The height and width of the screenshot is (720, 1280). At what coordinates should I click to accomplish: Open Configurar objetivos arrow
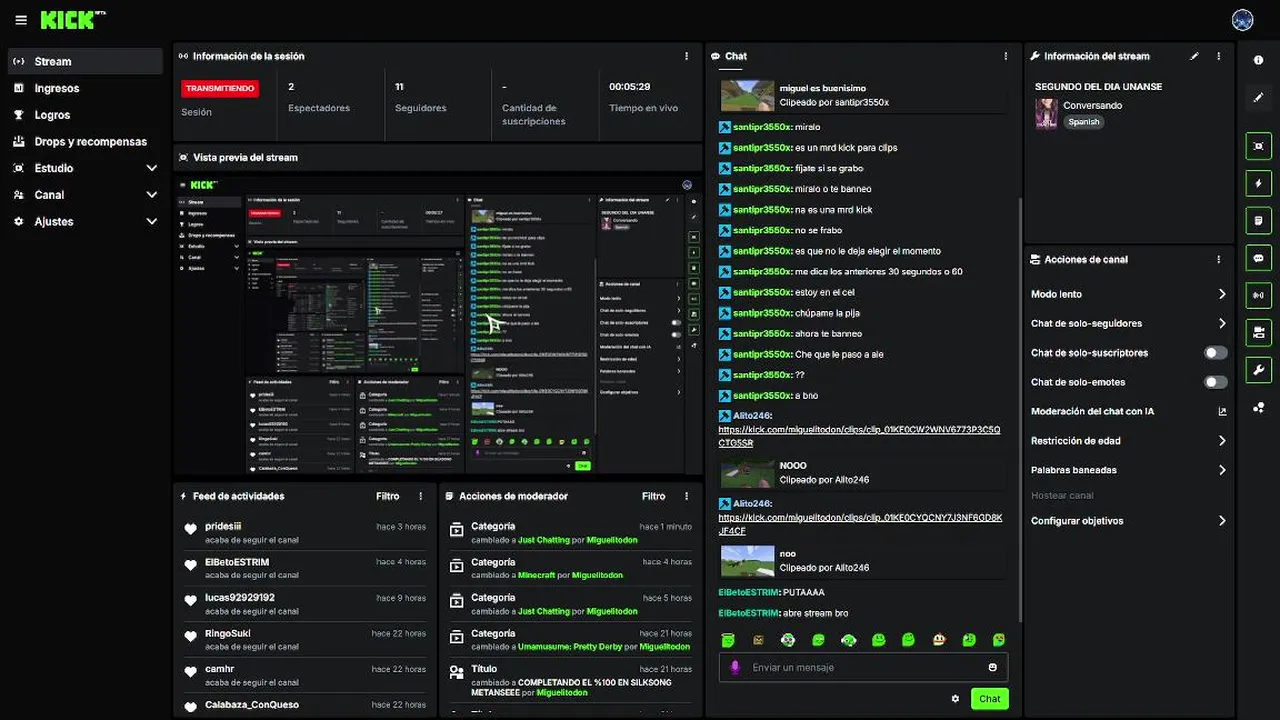click(x=1222, y=521)
